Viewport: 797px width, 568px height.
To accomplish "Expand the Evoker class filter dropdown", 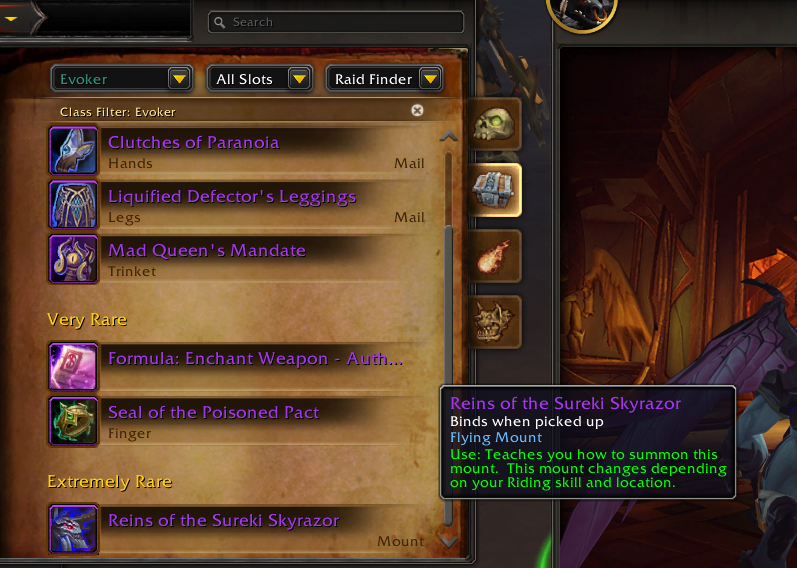I will point(122,79).
